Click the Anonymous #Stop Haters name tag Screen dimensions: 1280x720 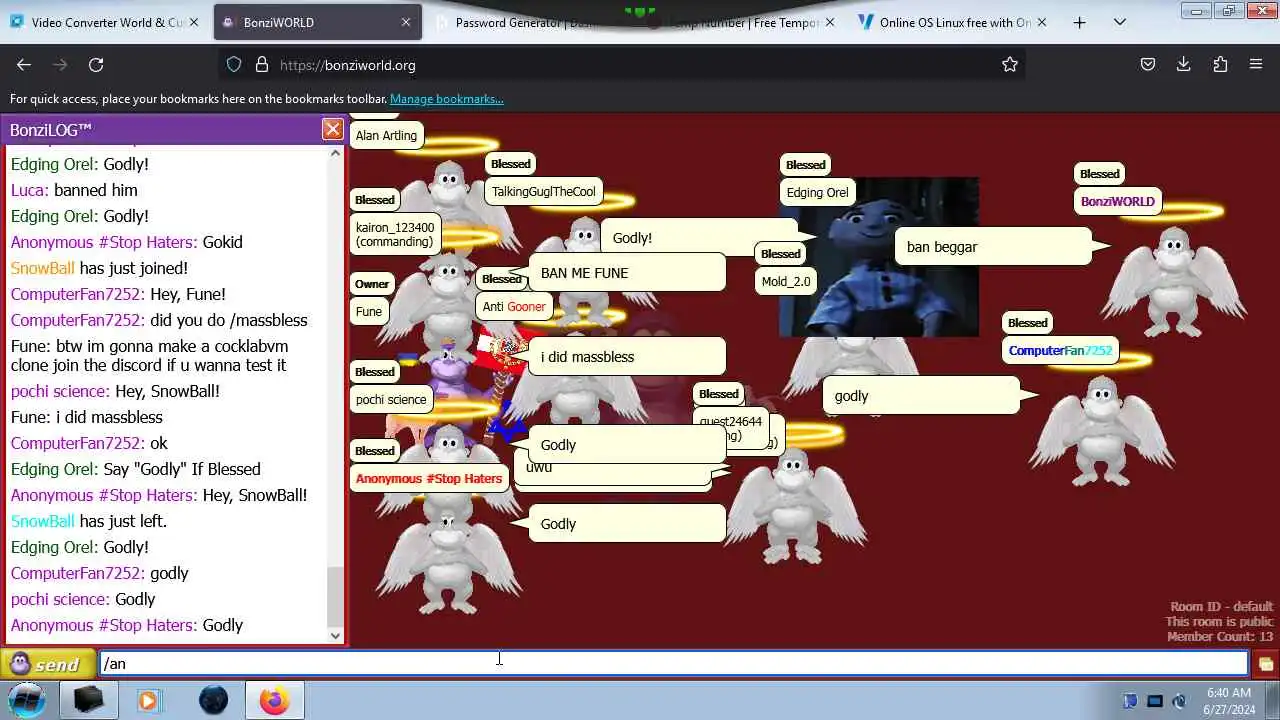tap(429, 478)
